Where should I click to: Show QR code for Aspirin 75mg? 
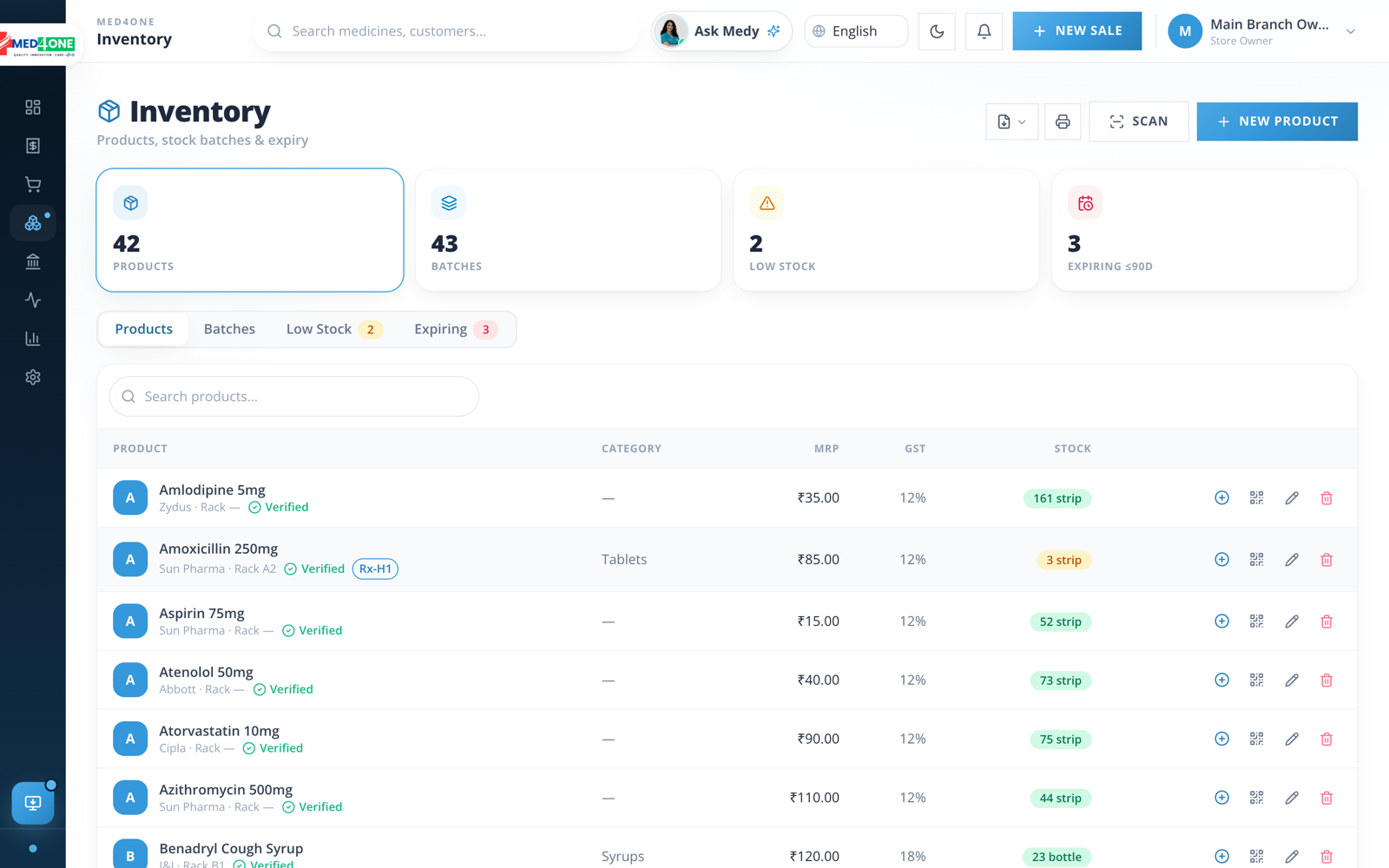tap(1256, 621)
